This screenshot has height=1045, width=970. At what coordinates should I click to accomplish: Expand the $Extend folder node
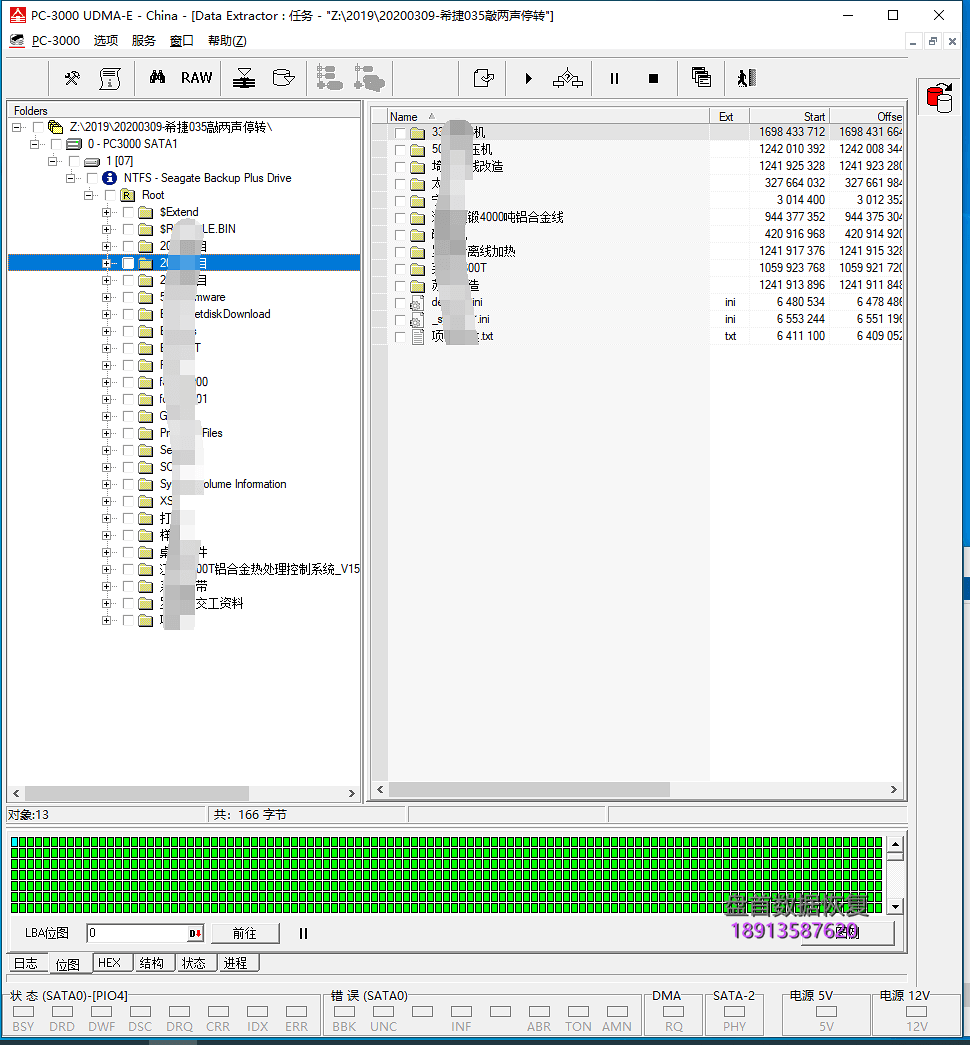click(x=107, y=213)
